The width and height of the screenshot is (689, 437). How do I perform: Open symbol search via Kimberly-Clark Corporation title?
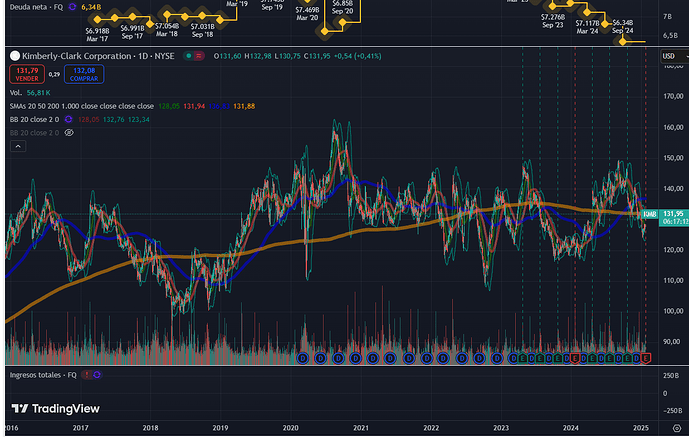76,56
